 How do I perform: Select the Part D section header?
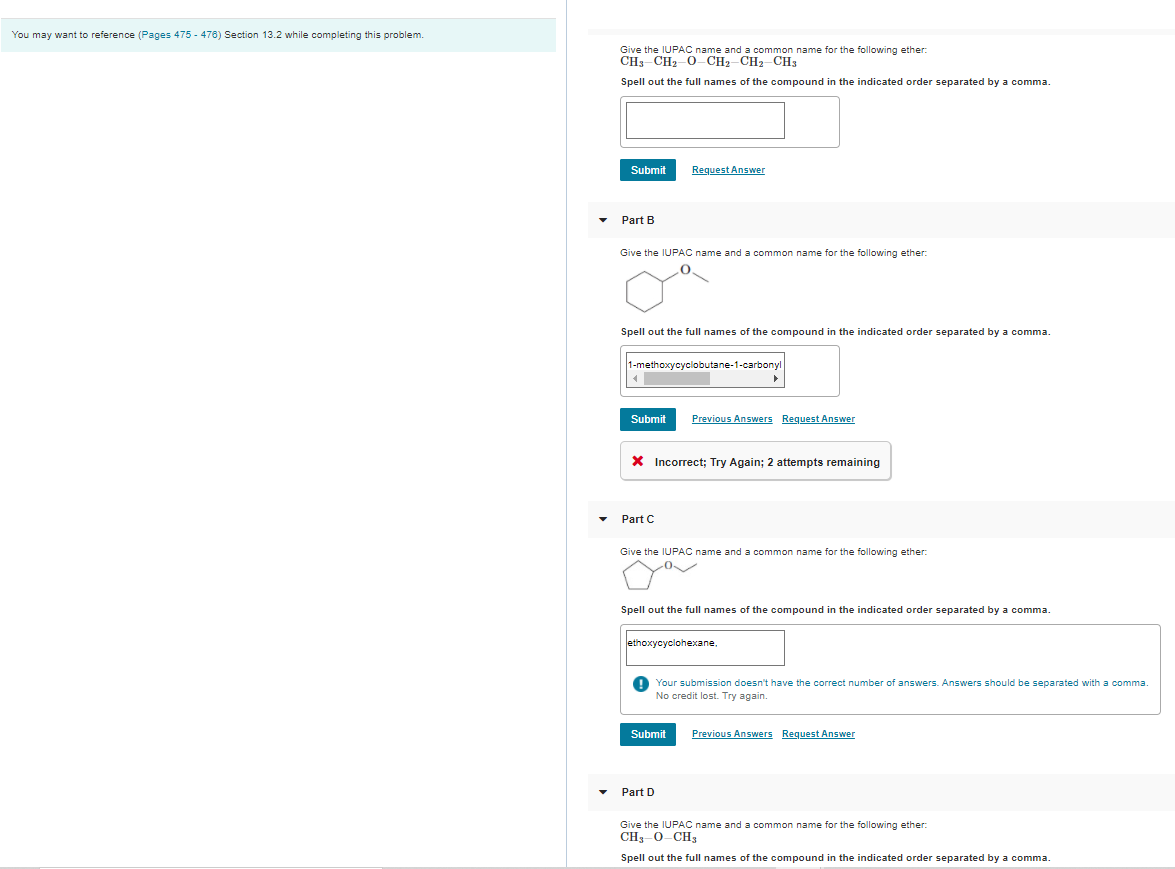pos(637,792)
